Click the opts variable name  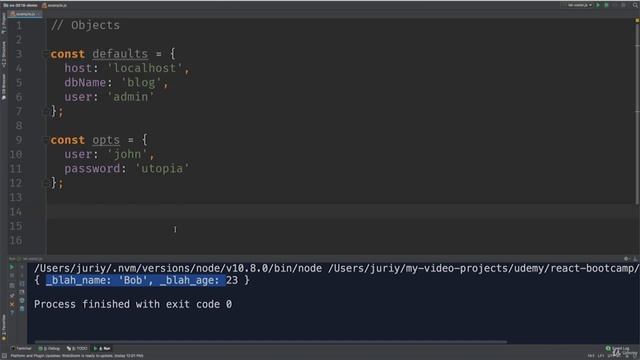(x=106, y=140)
